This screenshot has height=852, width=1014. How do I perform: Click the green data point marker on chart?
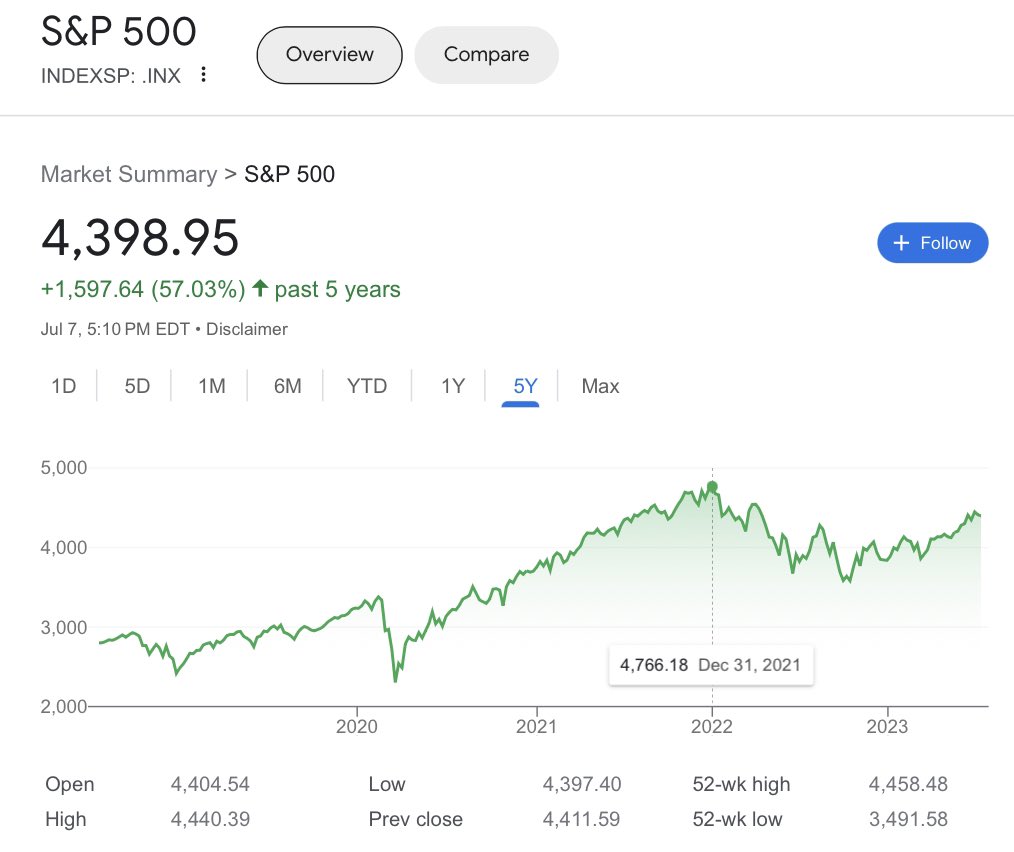[712, 486]
